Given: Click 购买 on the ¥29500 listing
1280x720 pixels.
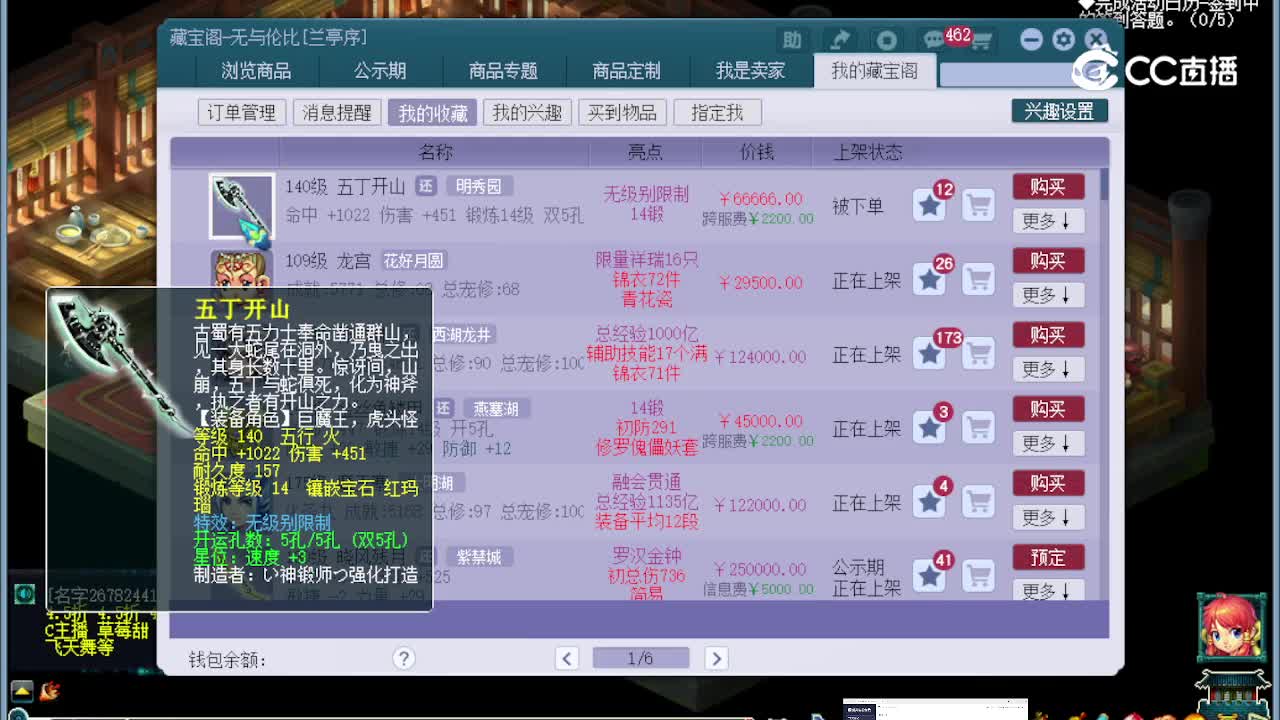Looking at the screenshot, I should tap(1048, 261).
